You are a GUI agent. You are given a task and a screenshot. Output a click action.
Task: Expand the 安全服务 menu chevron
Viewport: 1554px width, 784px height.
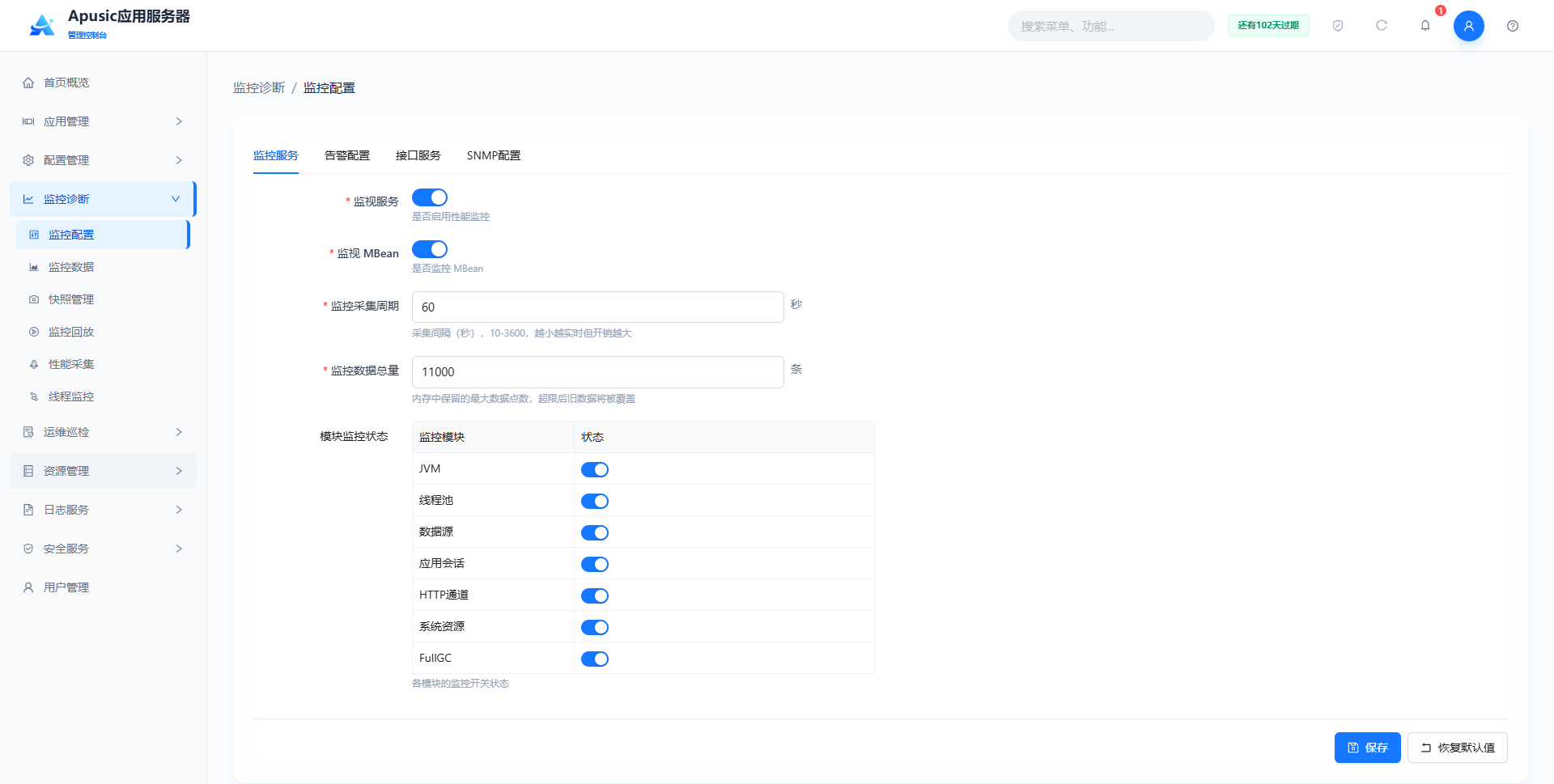[179, 549]
